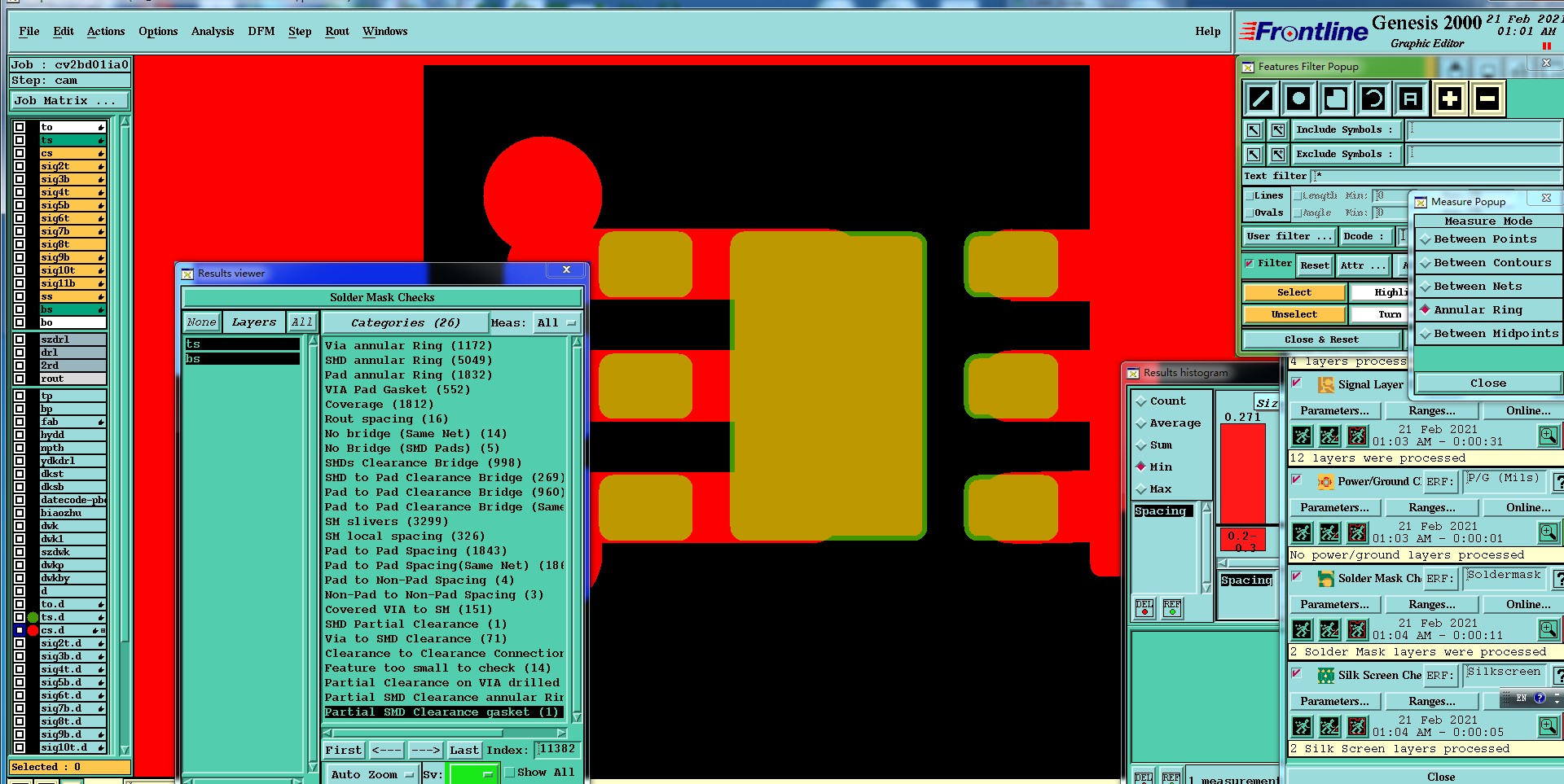The width and height of the screenshot is (1564, 784).
Task: Click the first run icon under Silk Screen
Action: 1303,727
